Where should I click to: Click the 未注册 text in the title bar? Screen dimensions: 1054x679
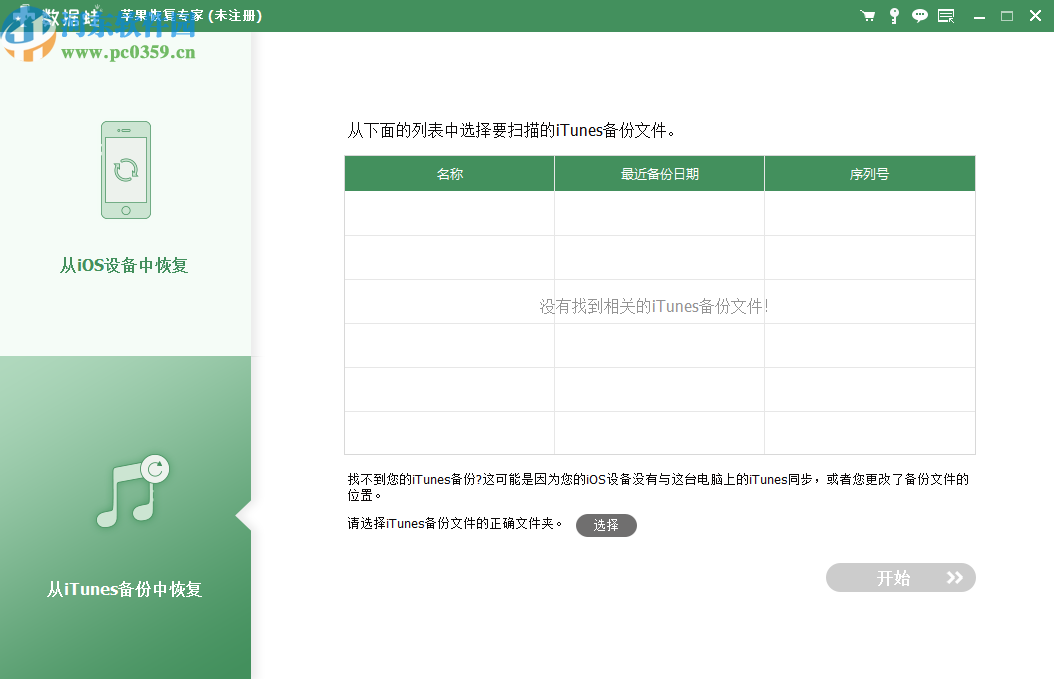pos(234,15)
